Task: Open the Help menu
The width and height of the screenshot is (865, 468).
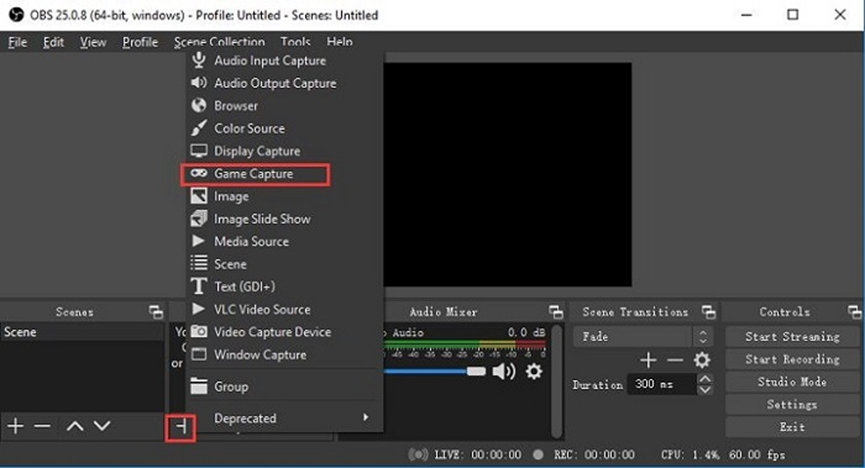Action: pos(339,42)
